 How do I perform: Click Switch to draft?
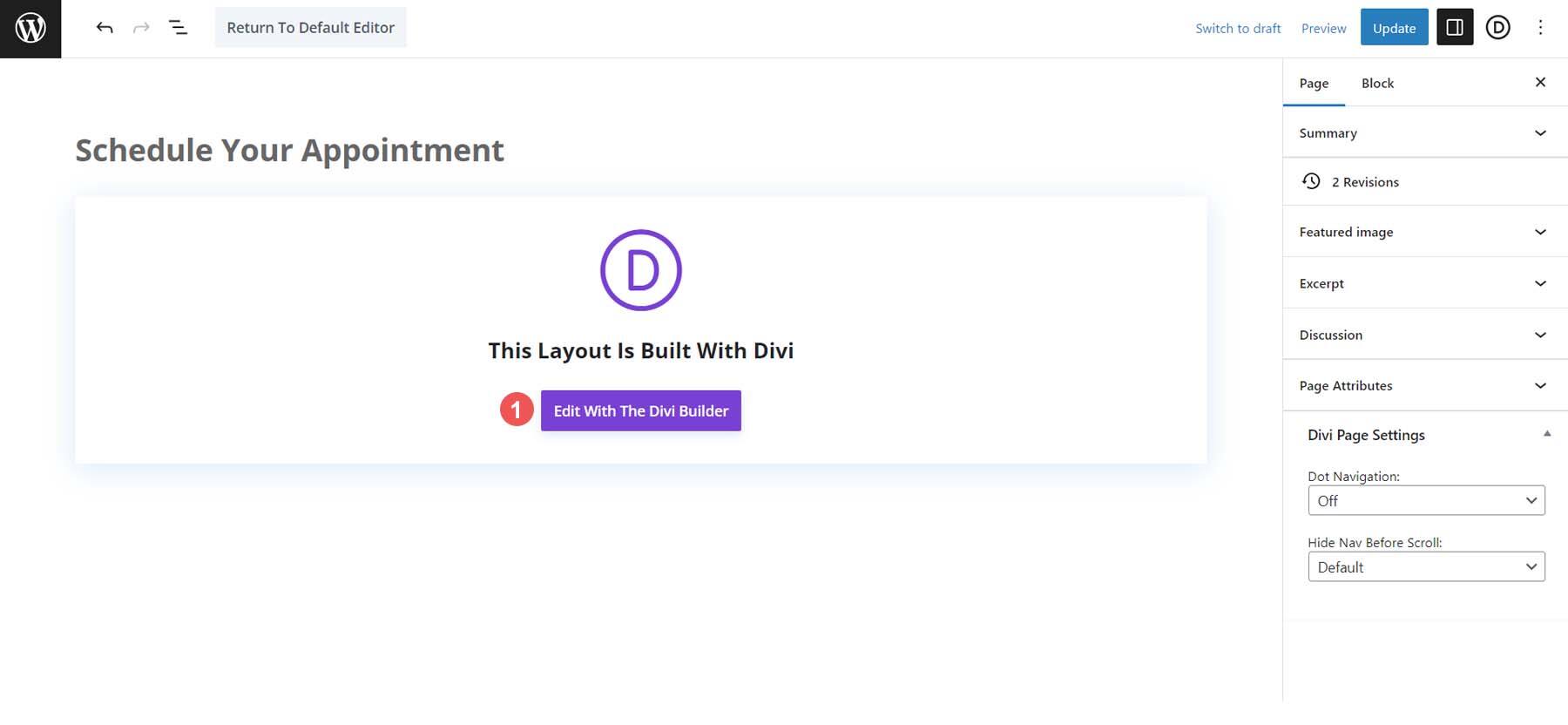click(x=1238, y=28)
